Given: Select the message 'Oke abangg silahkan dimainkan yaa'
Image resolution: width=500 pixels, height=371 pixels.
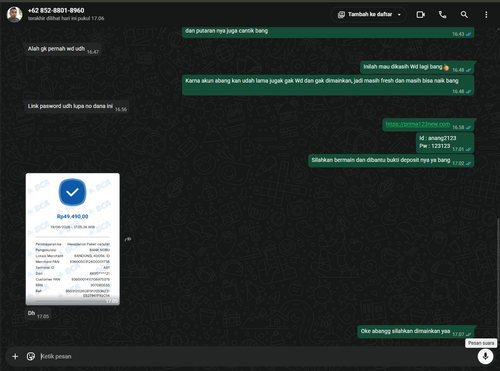Looking at the screenshot, I should (416, 332).
